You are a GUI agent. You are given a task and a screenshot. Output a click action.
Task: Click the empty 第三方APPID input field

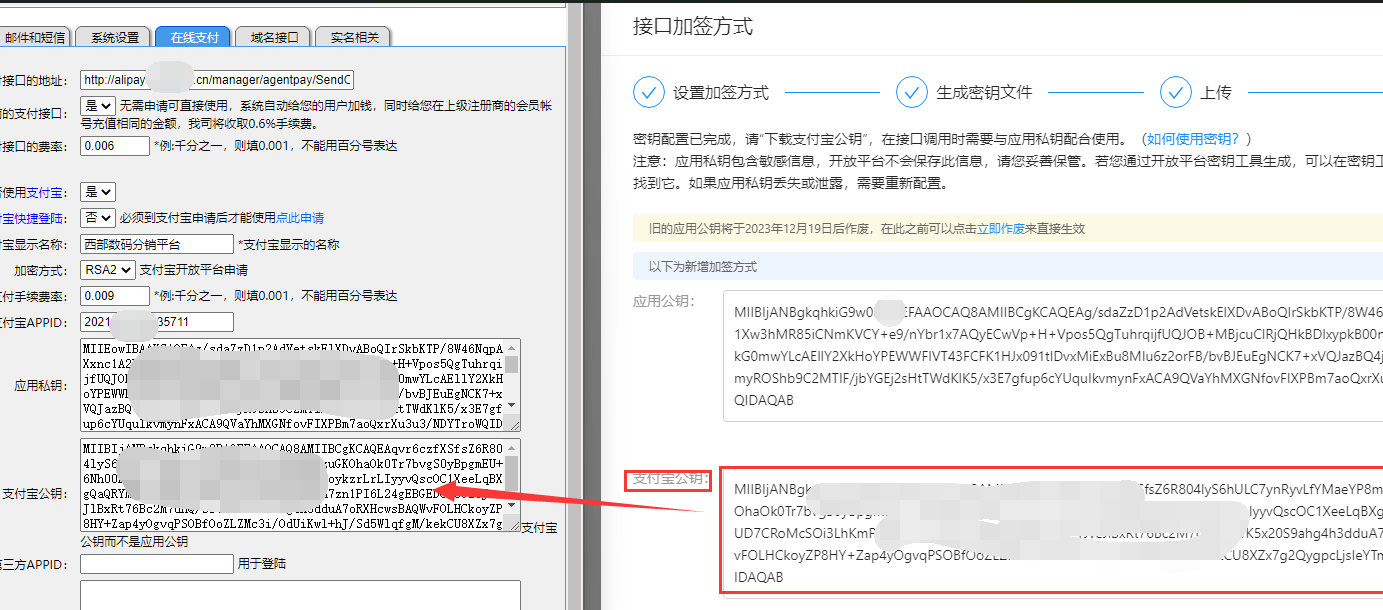coord(157,565)
